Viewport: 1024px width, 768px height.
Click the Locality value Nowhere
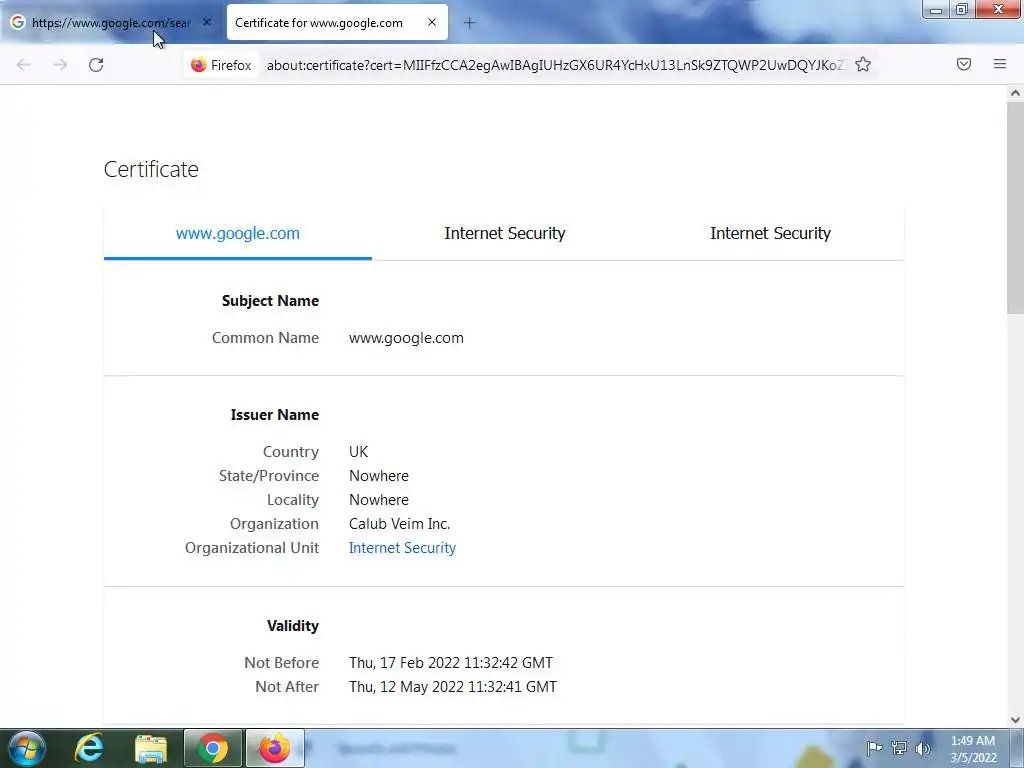[379, 500]
